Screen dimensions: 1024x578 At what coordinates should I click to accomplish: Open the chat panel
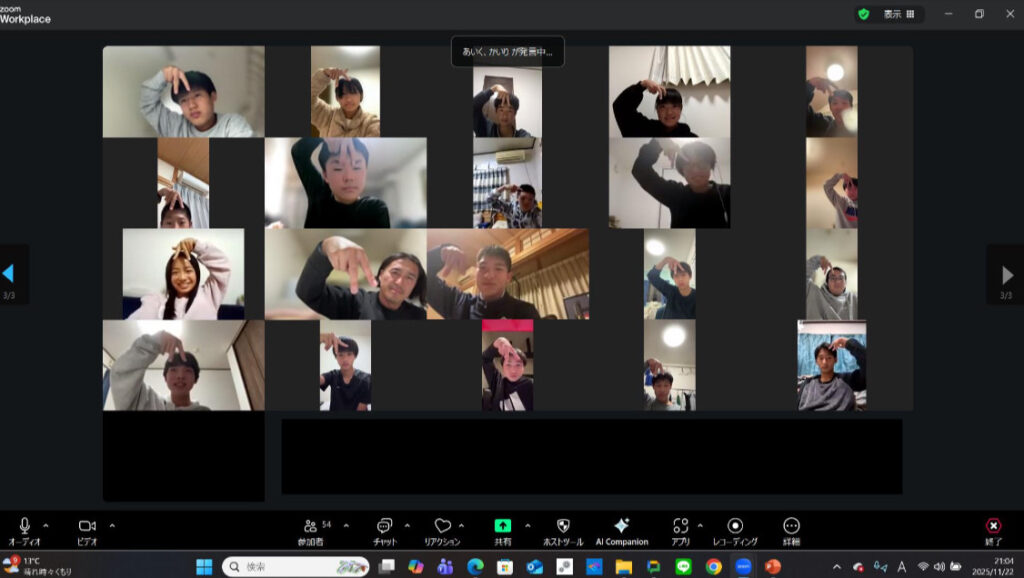(385, 526)
